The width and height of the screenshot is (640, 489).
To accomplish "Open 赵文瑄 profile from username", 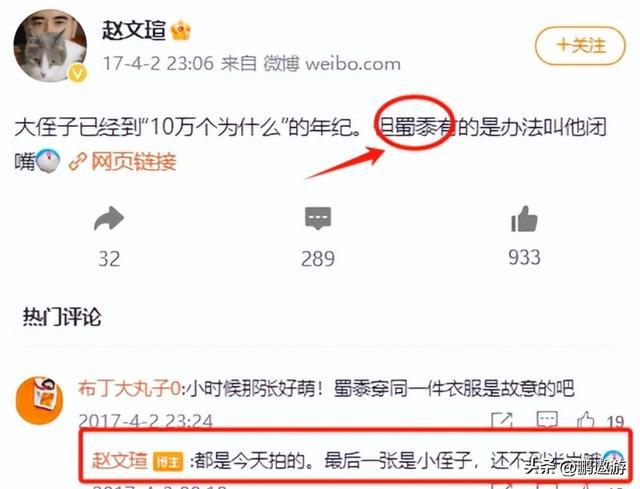I will tap(134, 31).
